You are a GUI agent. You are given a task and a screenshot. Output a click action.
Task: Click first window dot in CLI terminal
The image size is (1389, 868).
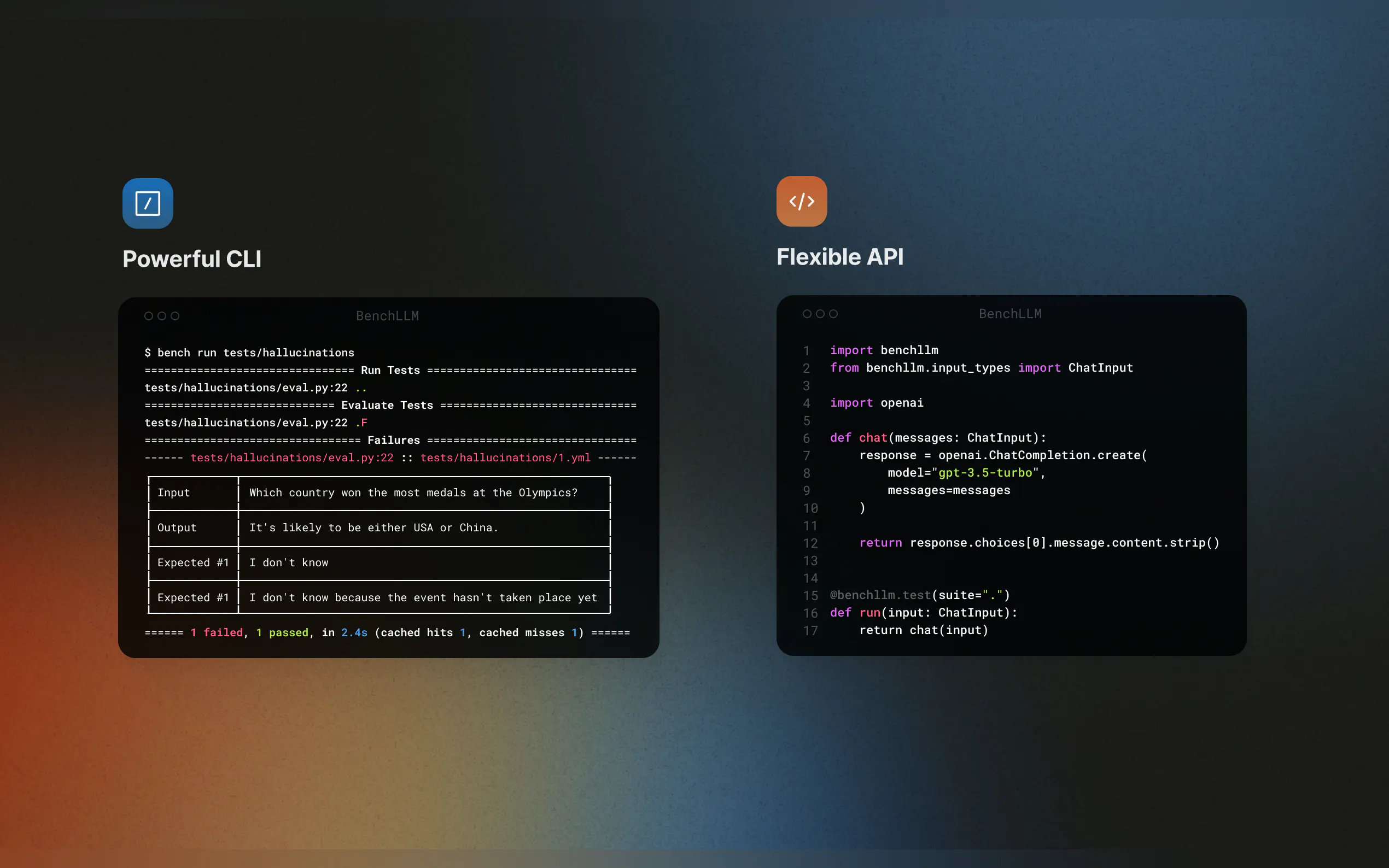click(x=149, y=316)
